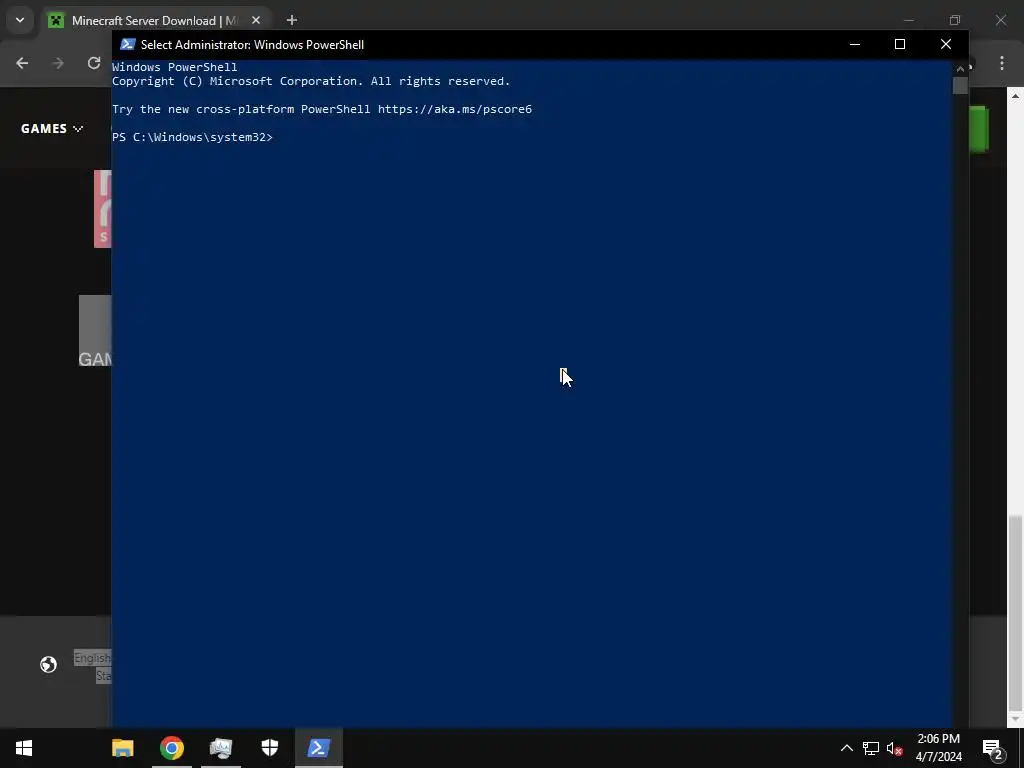The image size is (1024, 768).
Task: Close the Administrator PowerShell window
Action: click(x=946, y=44)
